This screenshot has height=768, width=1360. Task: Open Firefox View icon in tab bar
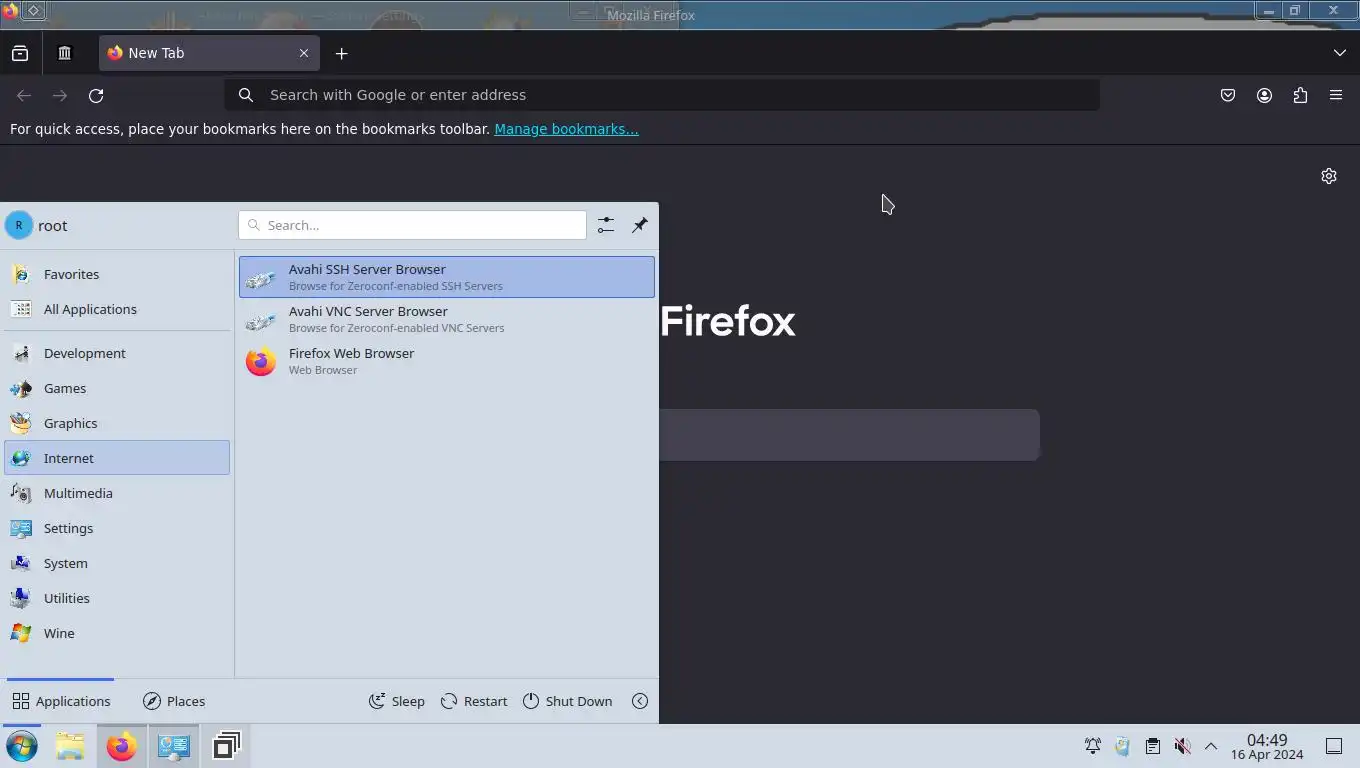[20, 53]
